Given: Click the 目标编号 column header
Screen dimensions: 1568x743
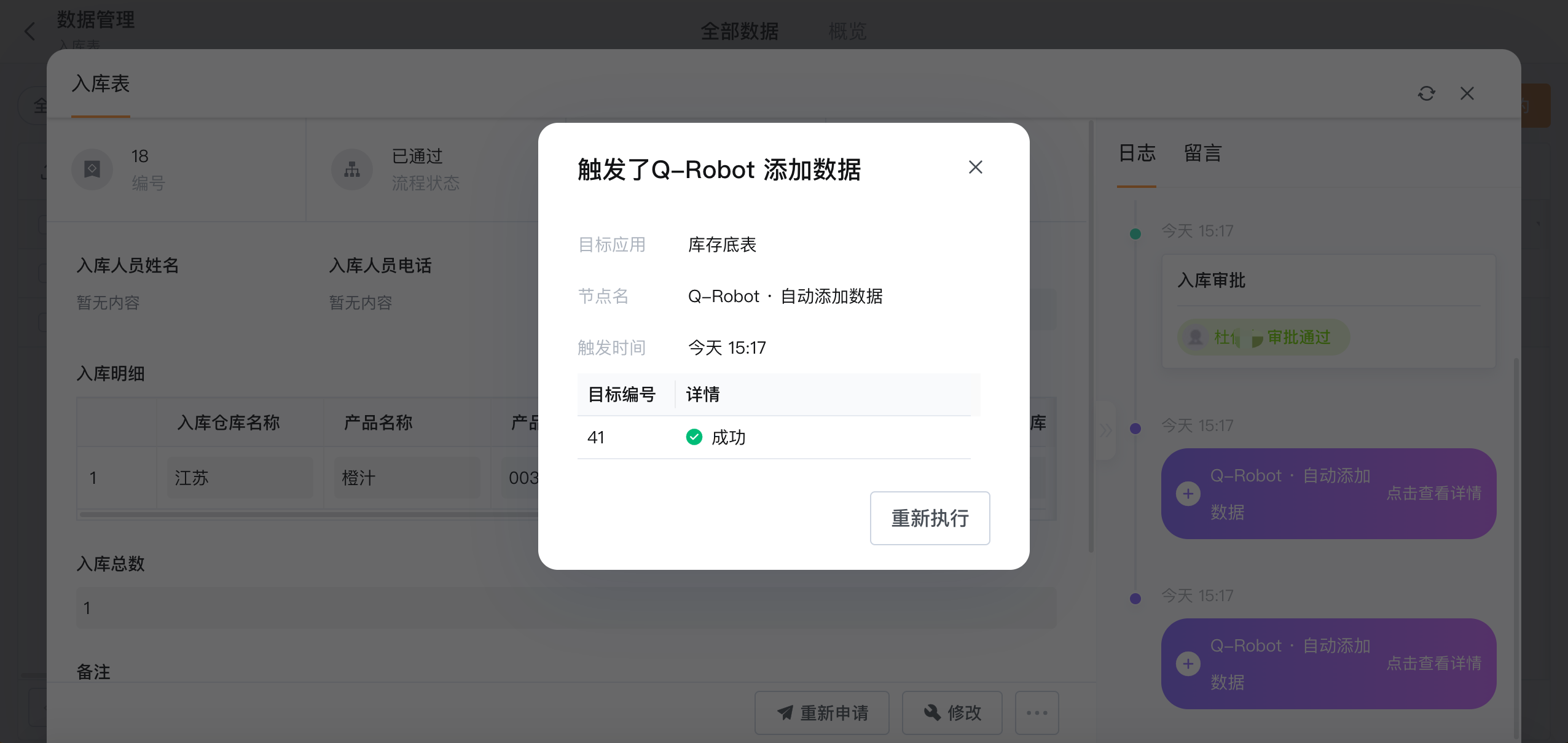Looking at the screenshot, I should pos(622,394).
